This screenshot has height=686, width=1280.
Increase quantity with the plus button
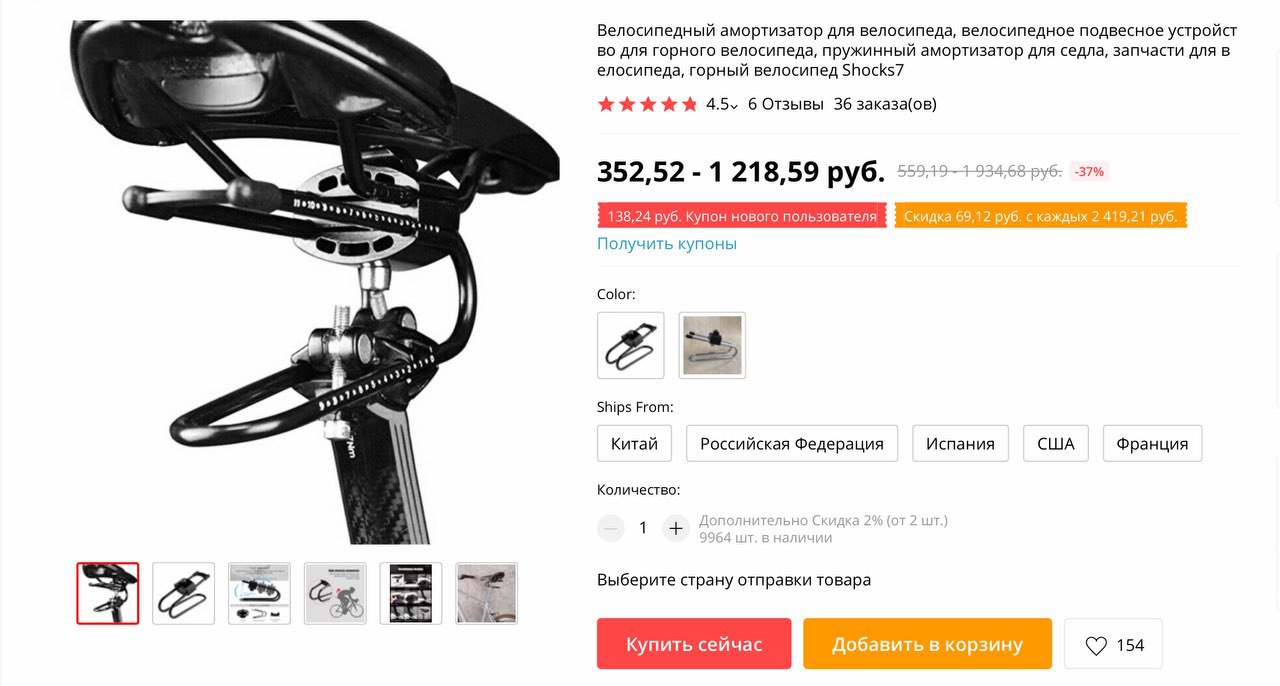click(676, 528)
